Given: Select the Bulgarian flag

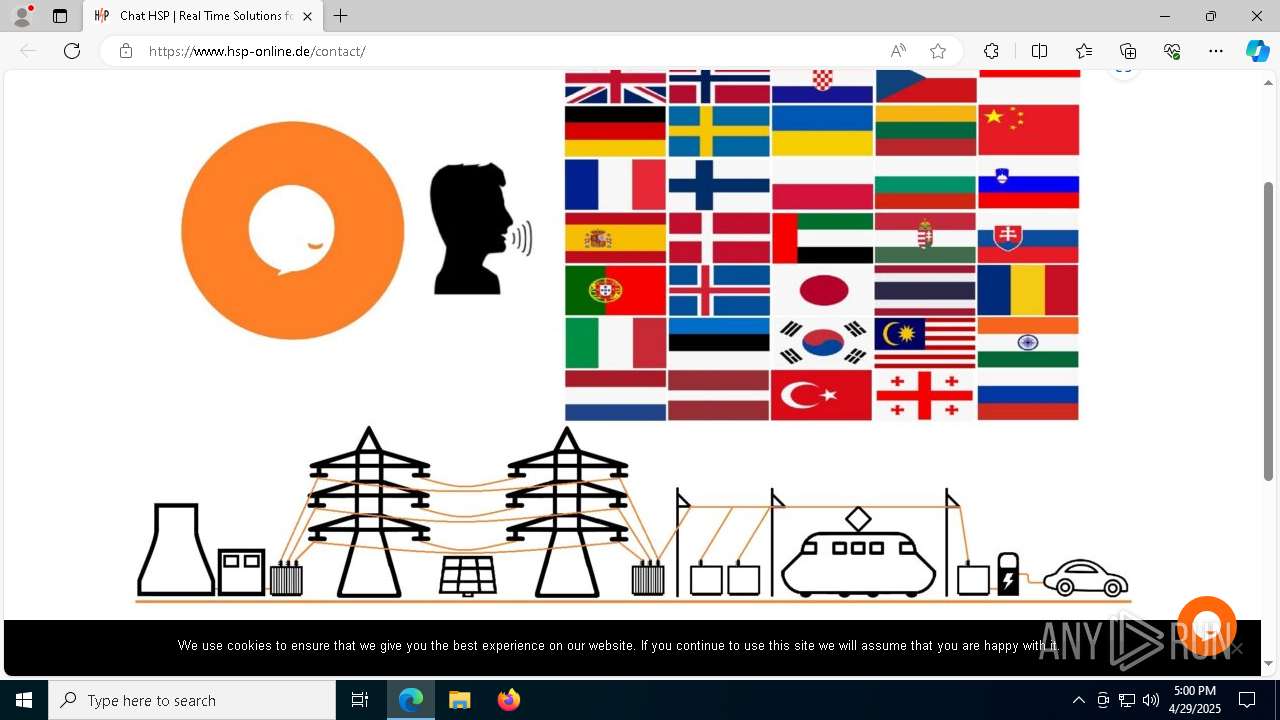Looking at the screenshot, I should tap(925, 184).
